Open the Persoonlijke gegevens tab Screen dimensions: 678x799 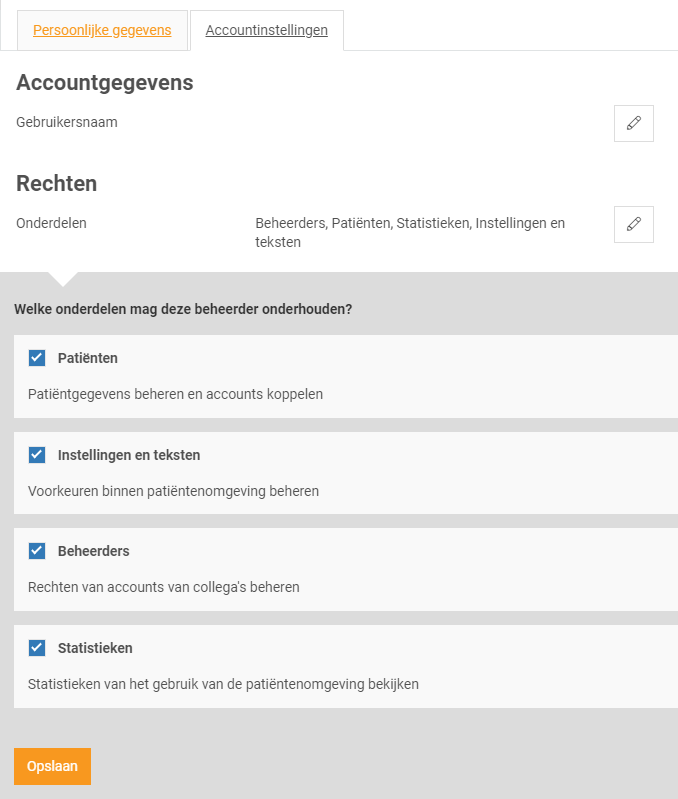pyautogui.click(x=102, y=30)
